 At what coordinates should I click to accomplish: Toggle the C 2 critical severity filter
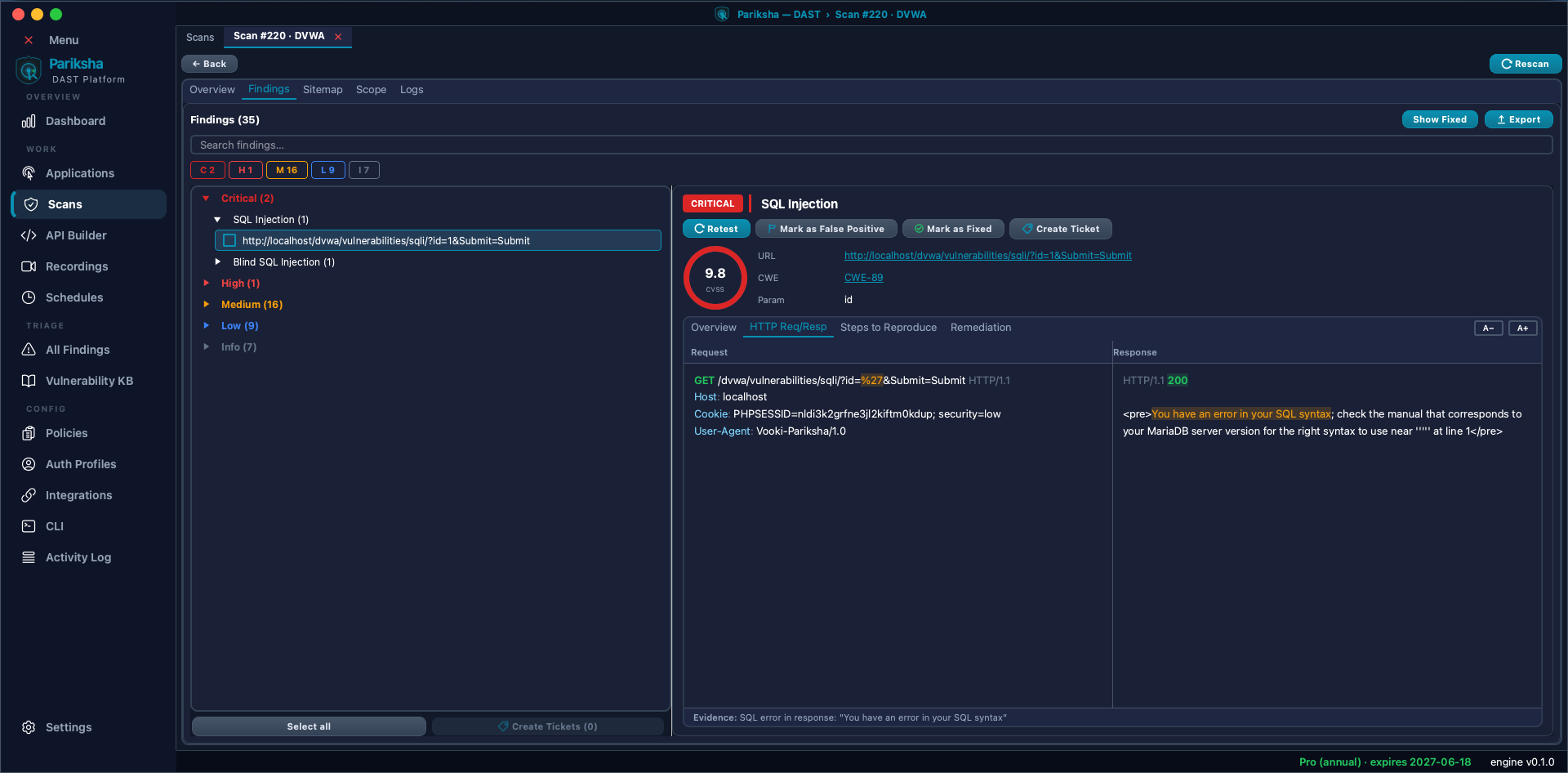tap(207, 170)
